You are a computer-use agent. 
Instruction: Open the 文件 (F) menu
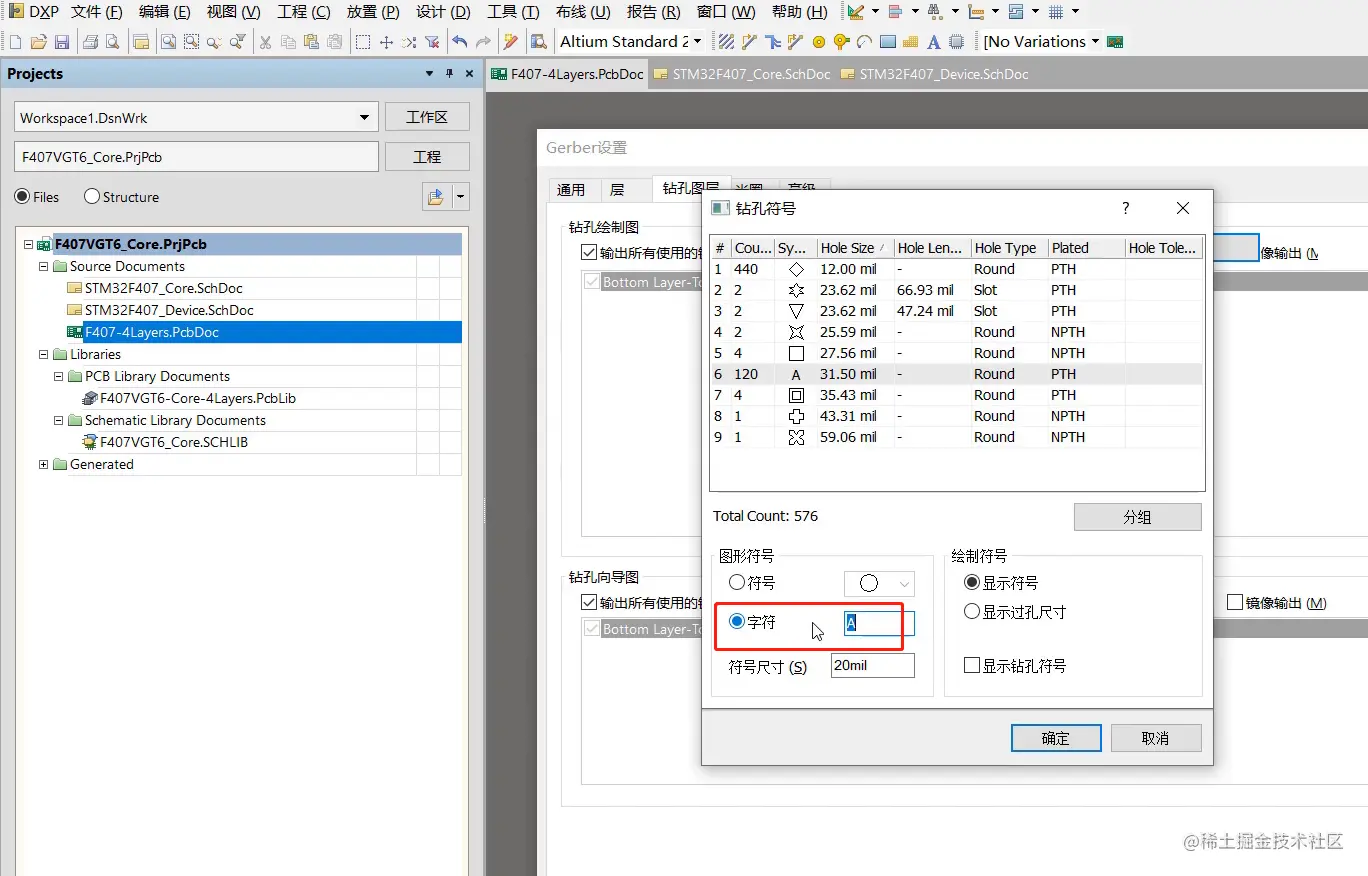97,12
